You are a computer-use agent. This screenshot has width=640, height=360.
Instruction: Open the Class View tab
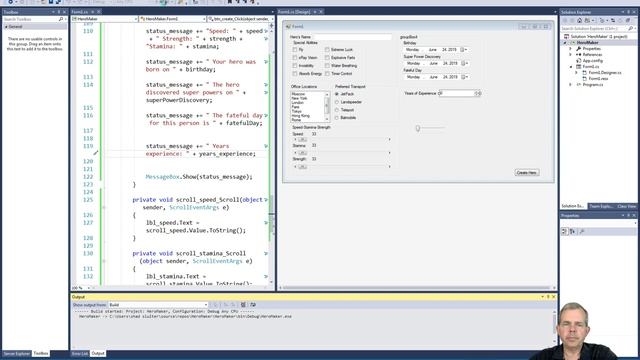pyautogui.click(x=627, y=206)
